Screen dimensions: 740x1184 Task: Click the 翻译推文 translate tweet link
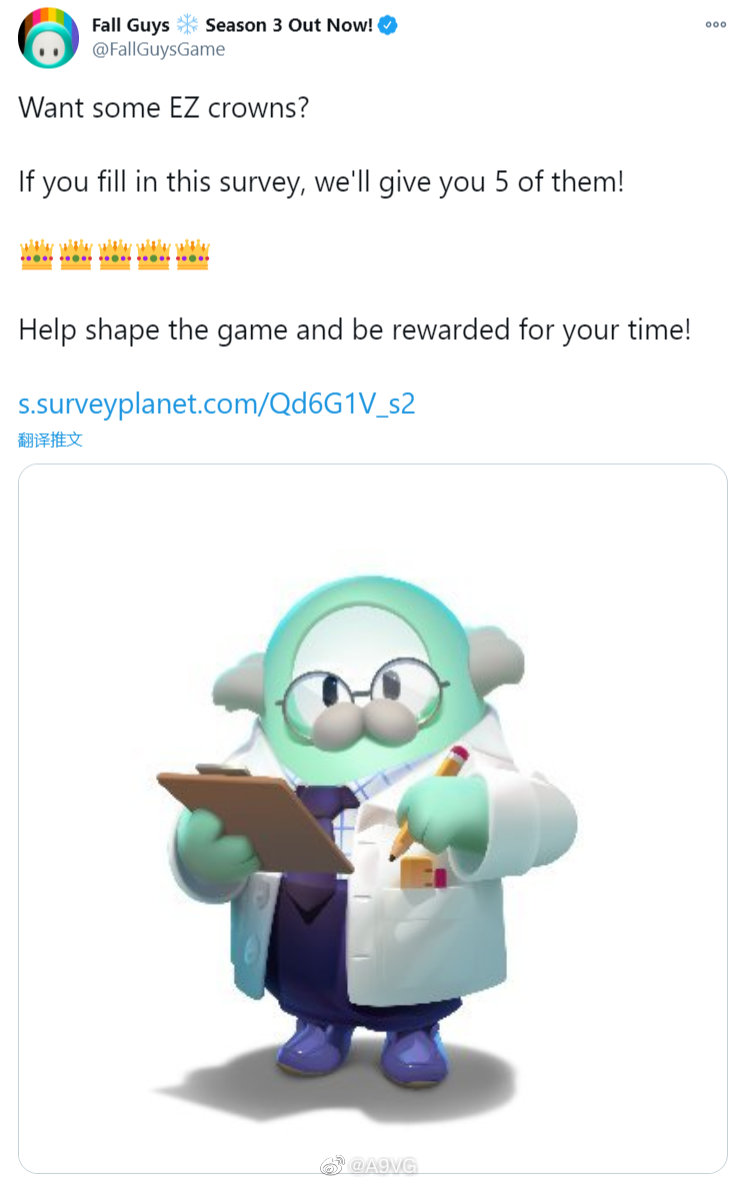pos(51,439)
